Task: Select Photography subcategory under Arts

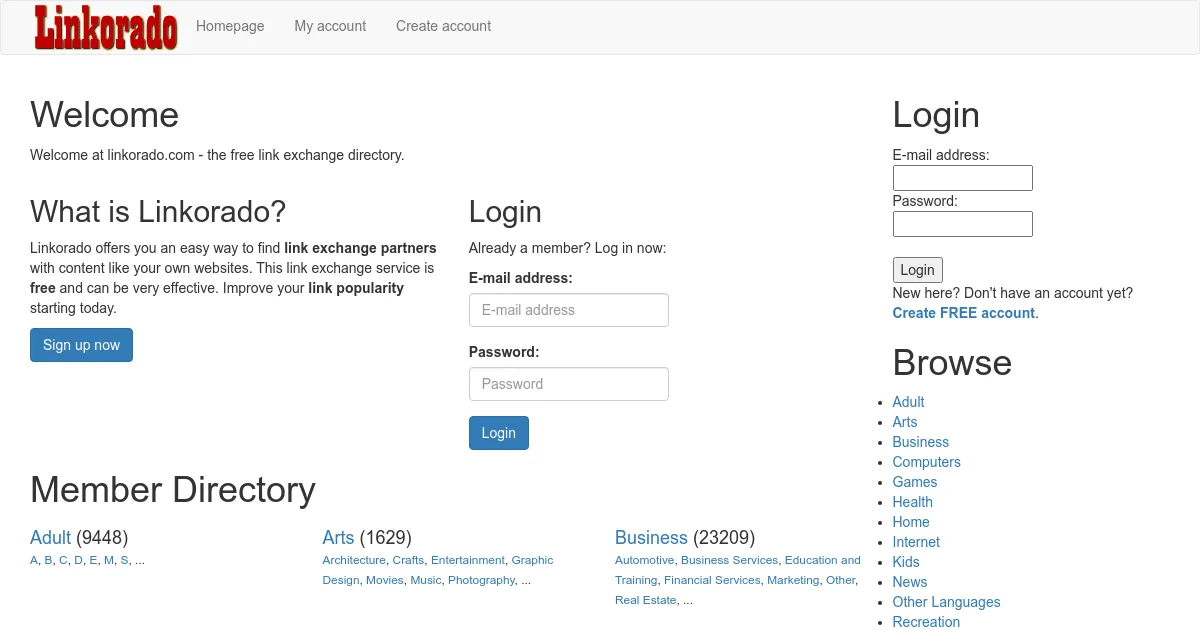Action: (481, 580)
